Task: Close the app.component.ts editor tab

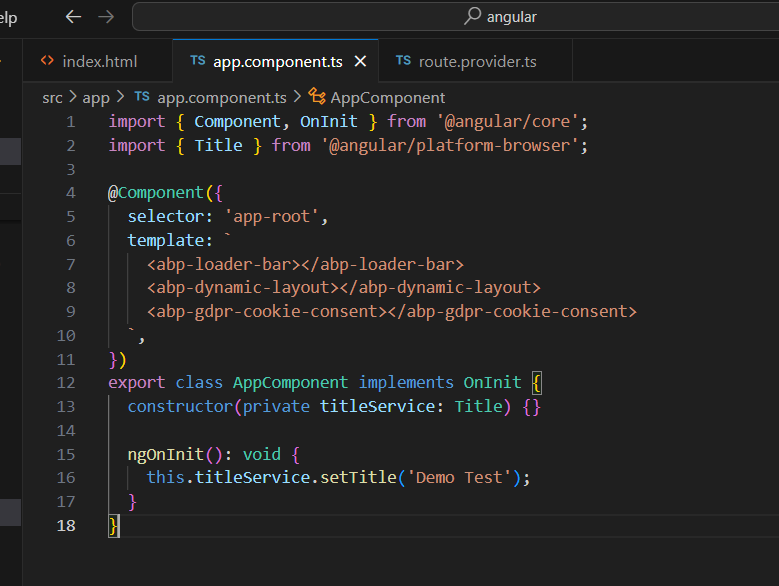Action: point(360,62)
